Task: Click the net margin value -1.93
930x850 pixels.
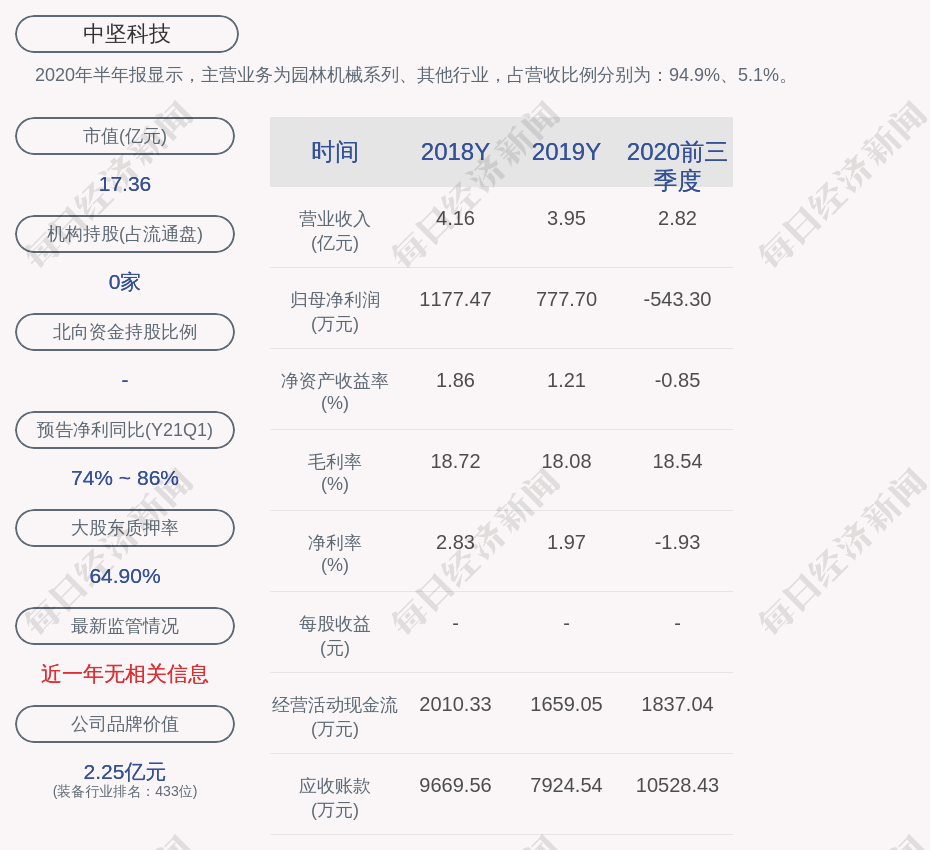Action: (677, 542)
